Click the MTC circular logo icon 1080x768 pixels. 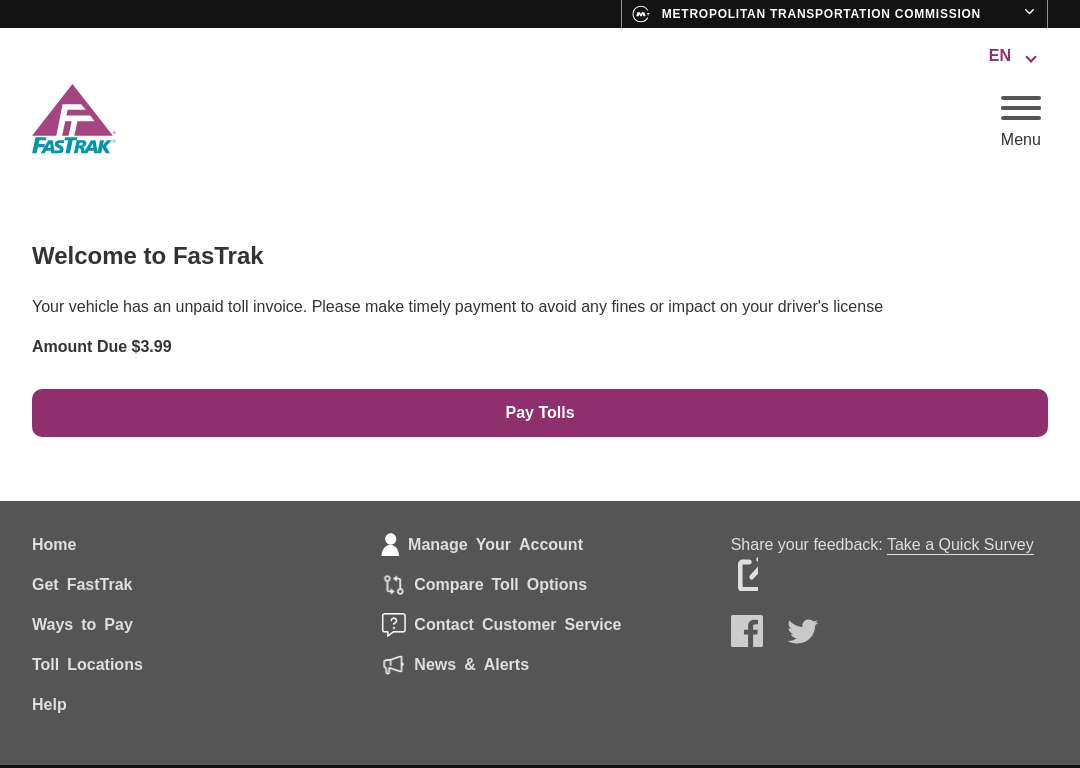point(641,14)
